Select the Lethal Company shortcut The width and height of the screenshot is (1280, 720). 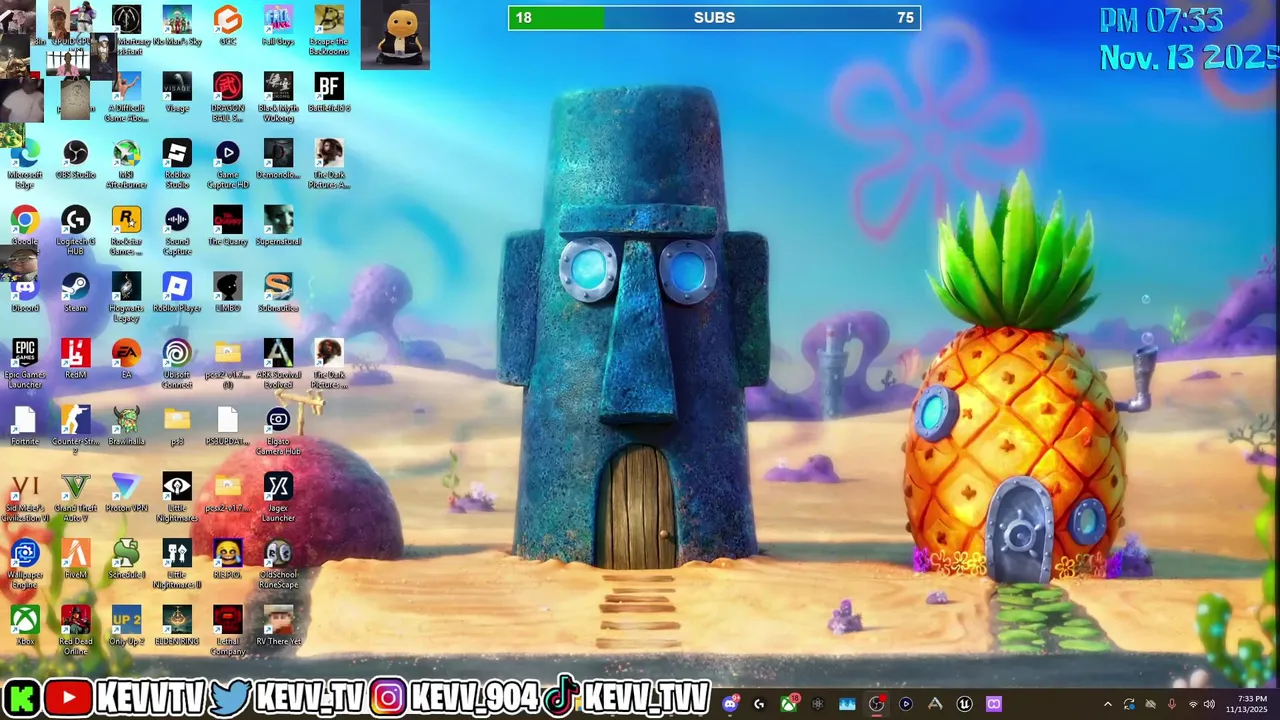tap(228, 631)
